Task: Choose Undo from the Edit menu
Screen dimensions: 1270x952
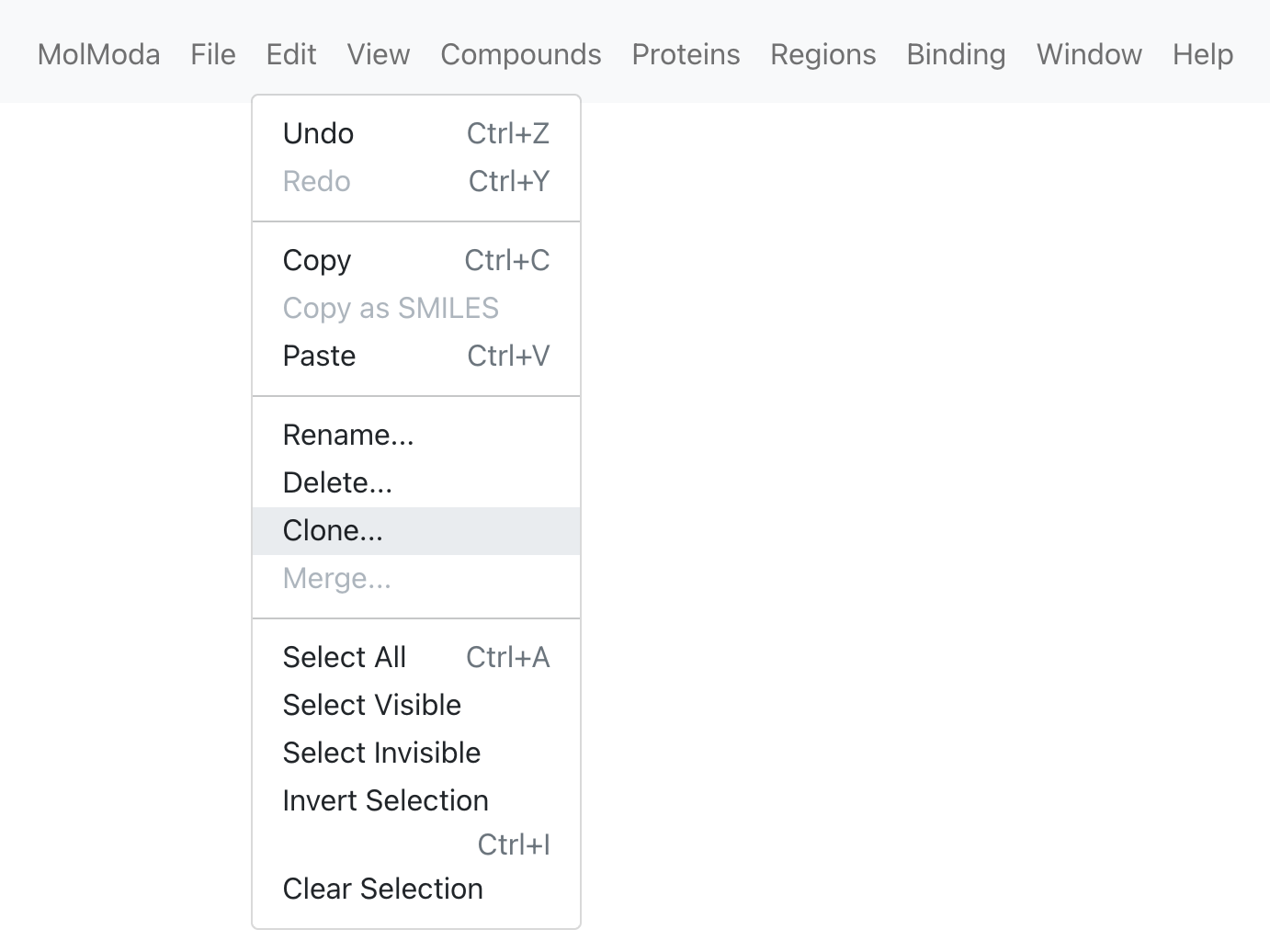Action: pyautogui.click(x=416, y=133)
